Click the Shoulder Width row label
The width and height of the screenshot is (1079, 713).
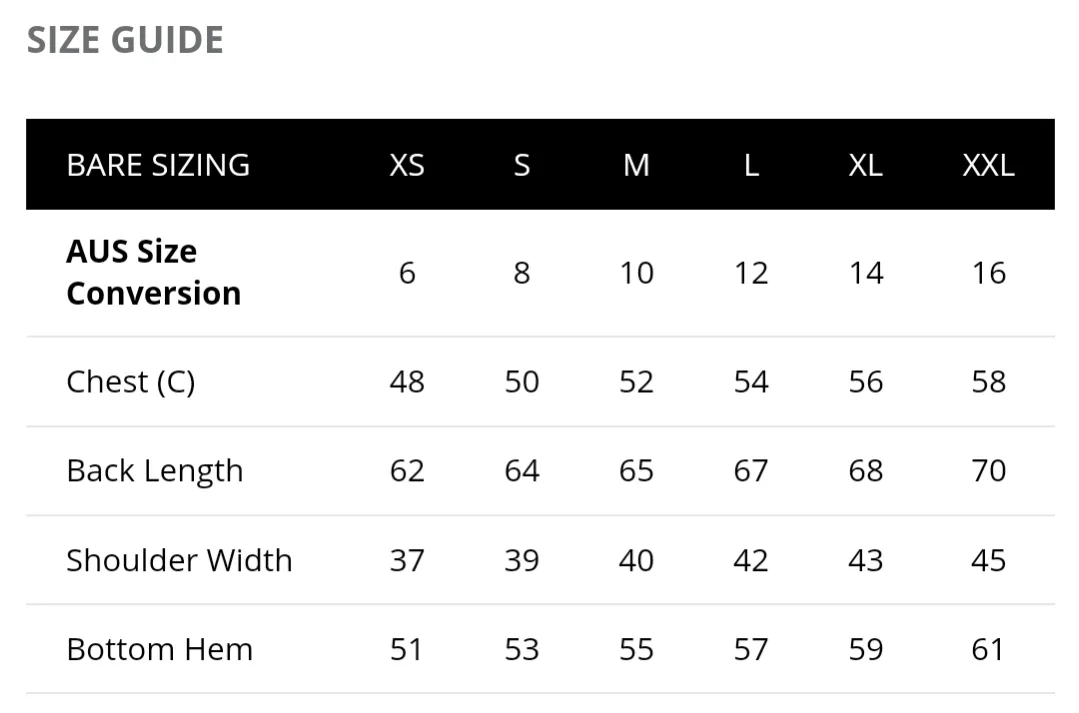(179, 560)
